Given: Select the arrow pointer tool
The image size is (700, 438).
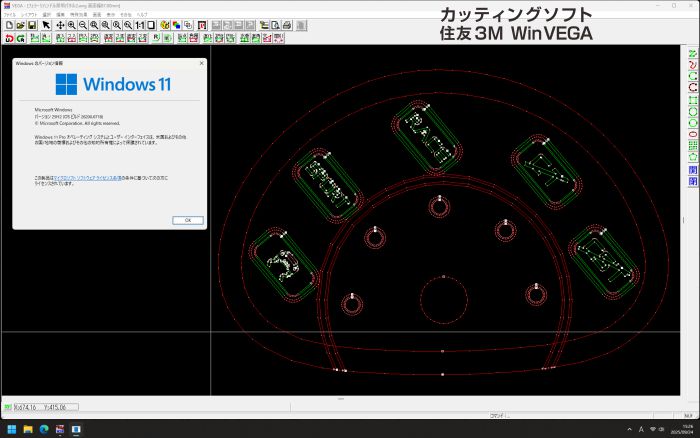Looking at the screenshot, I should tap(46, 25).
